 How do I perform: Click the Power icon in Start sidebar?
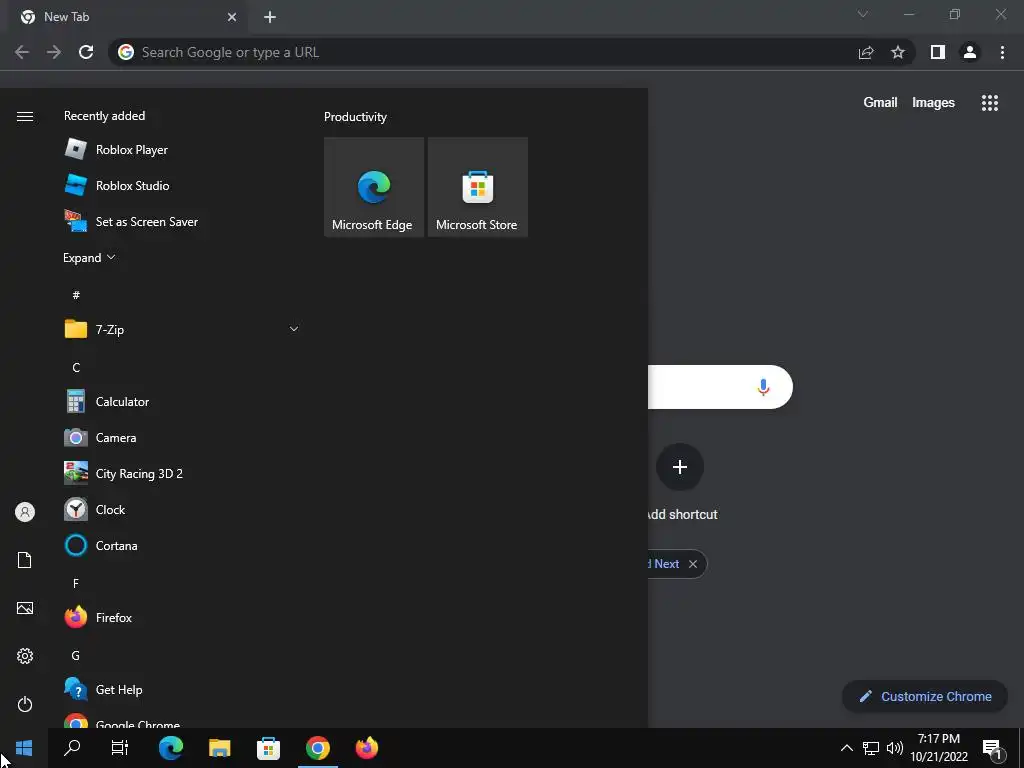(x=25, y=704)
